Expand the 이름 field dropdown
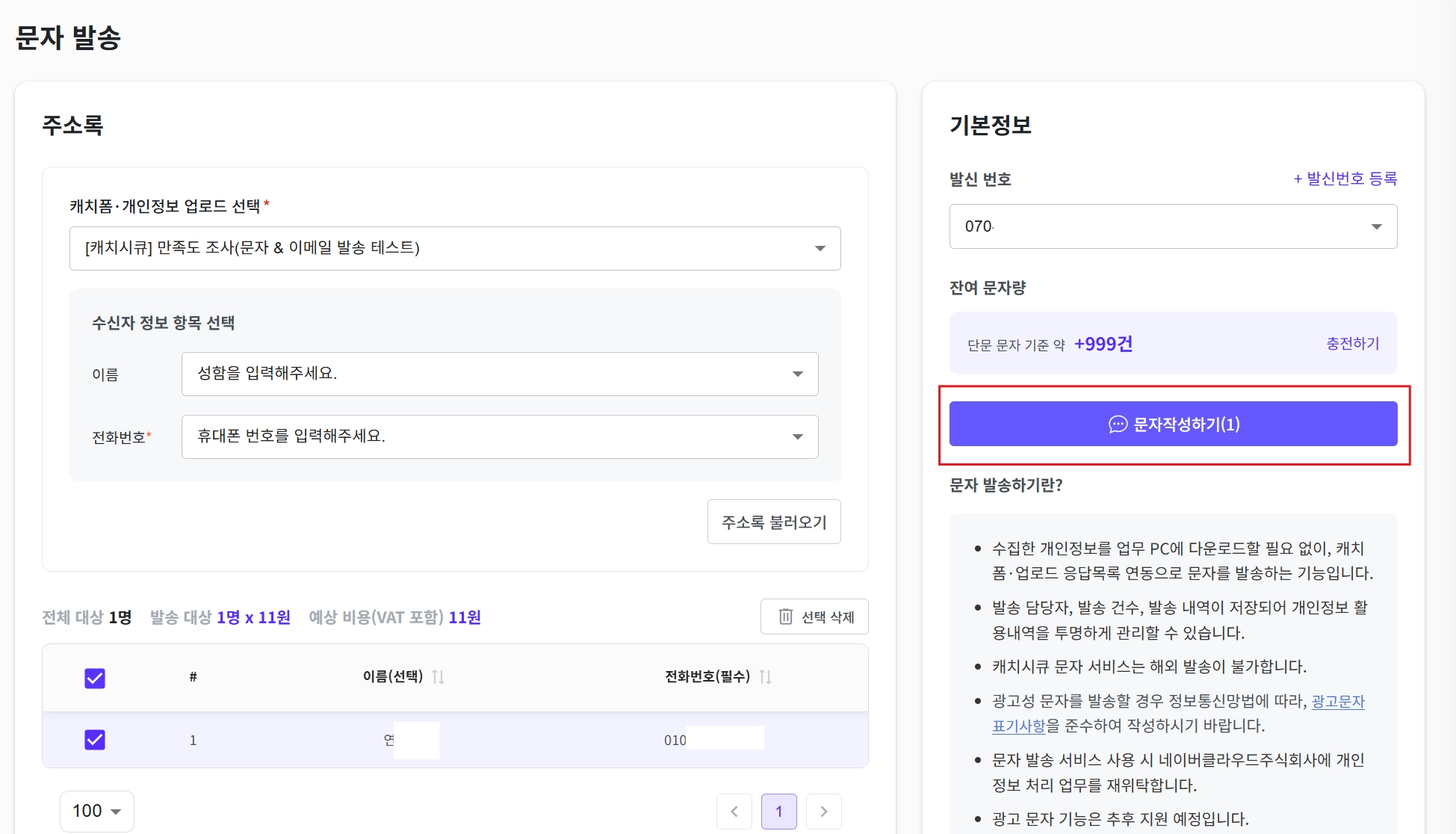This screenshot has width=1456, height=834. coord(499,374)
